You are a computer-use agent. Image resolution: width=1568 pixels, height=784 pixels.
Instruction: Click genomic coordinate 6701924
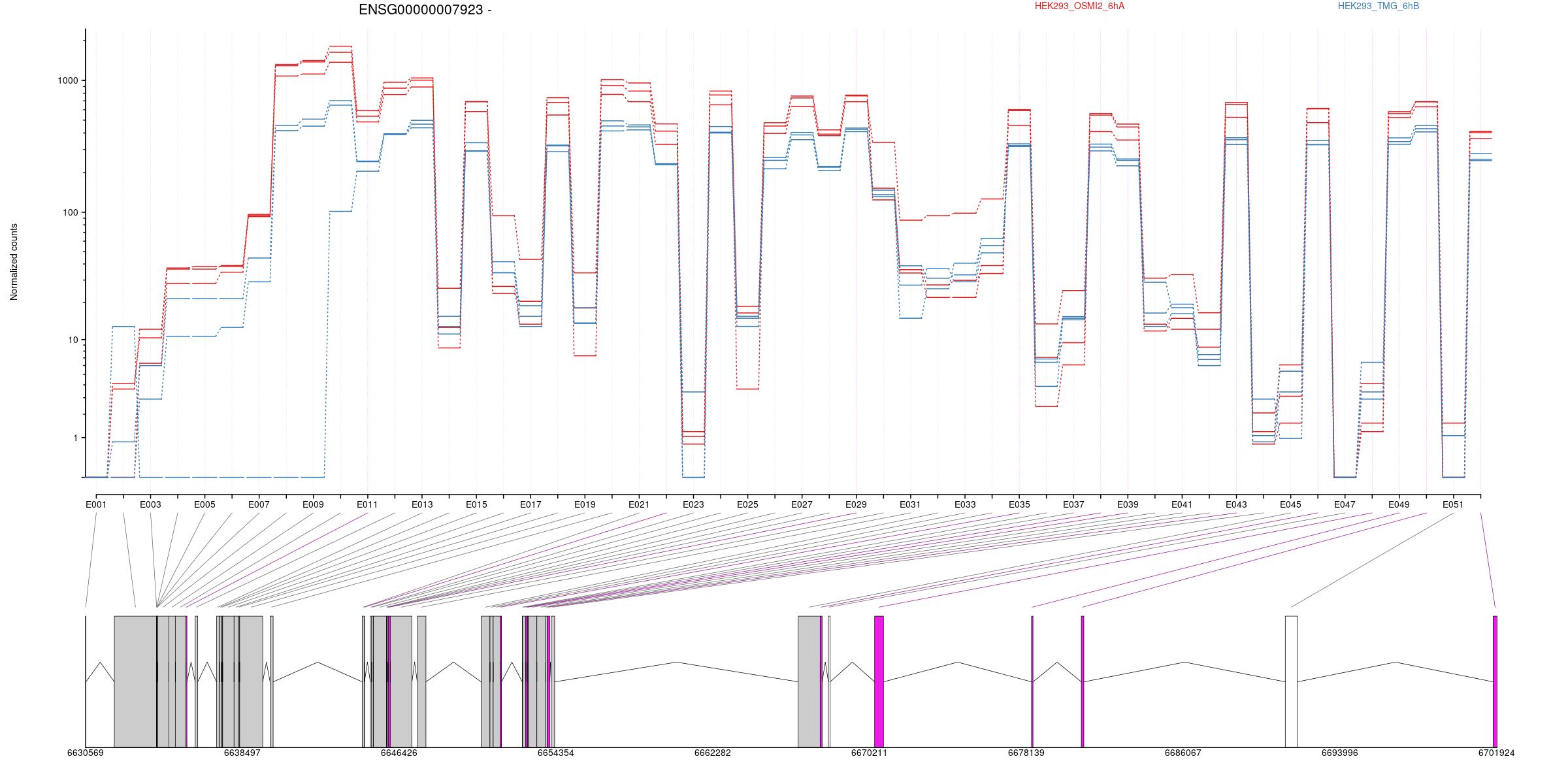pyautogui.click(x=1497, y=753)
